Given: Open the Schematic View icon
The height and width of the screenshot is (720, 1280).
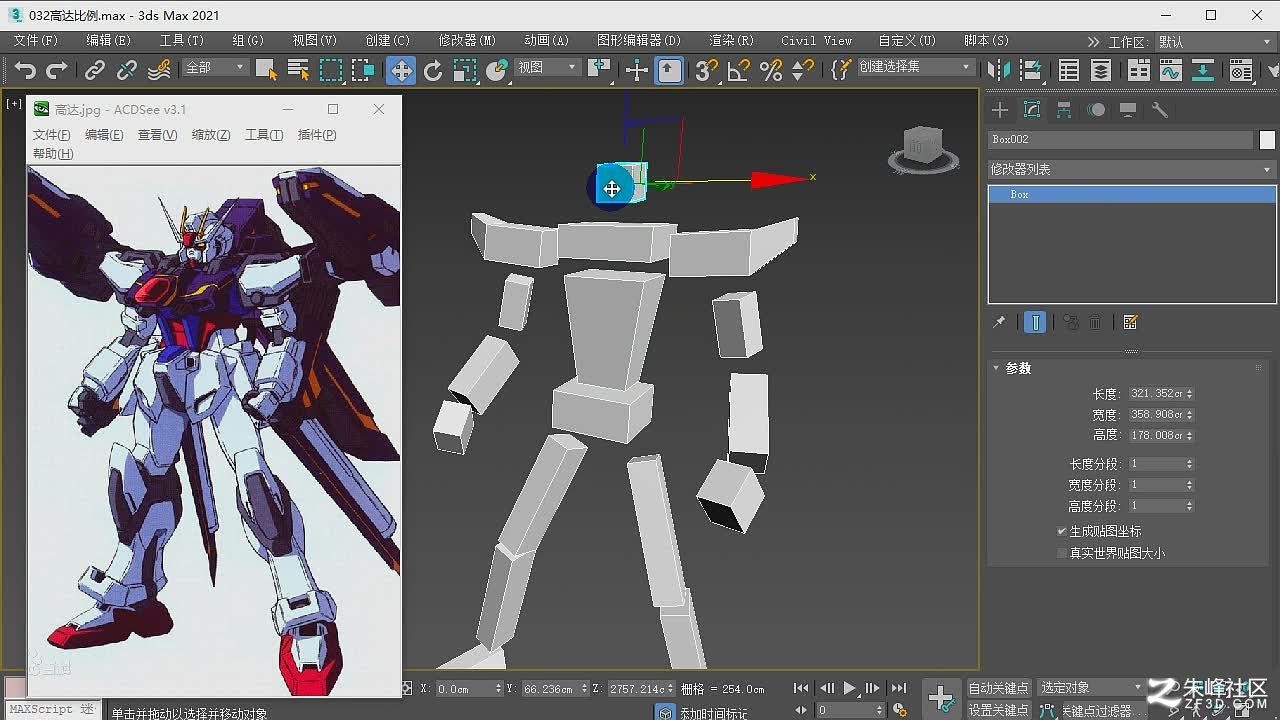Looking at the screenshot, I should click(1203, 70).
